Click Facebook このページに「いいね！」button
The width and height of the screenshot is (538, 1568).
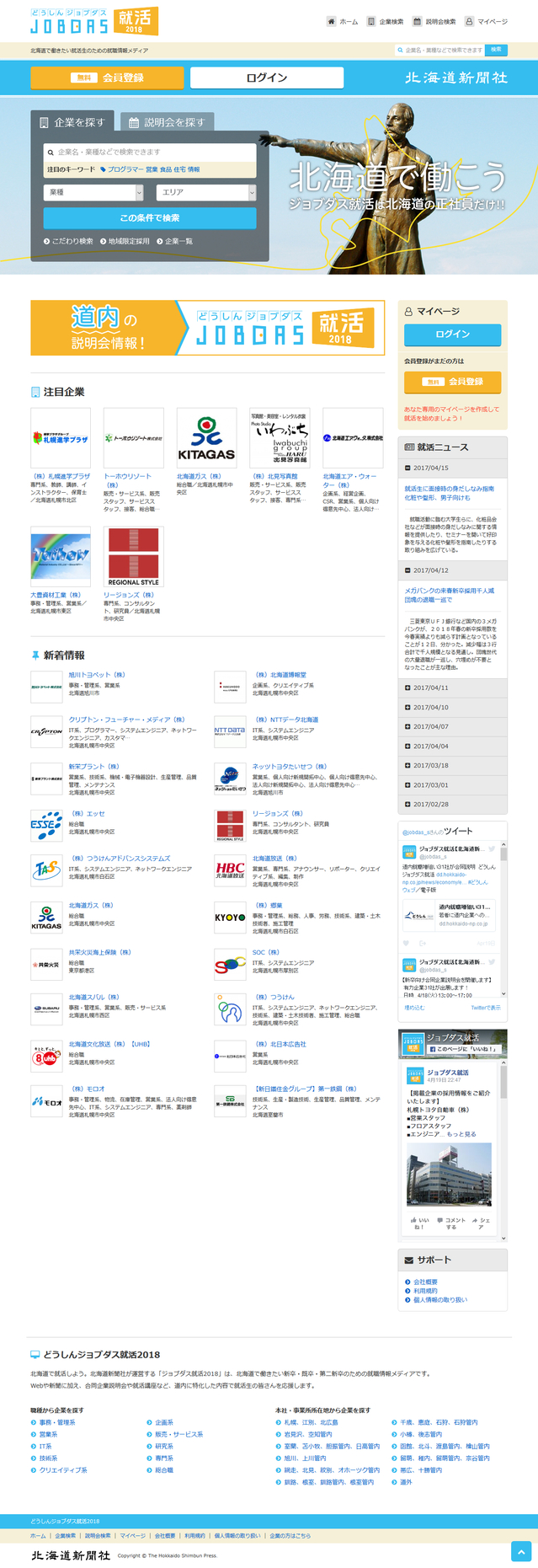[465, 1049]
